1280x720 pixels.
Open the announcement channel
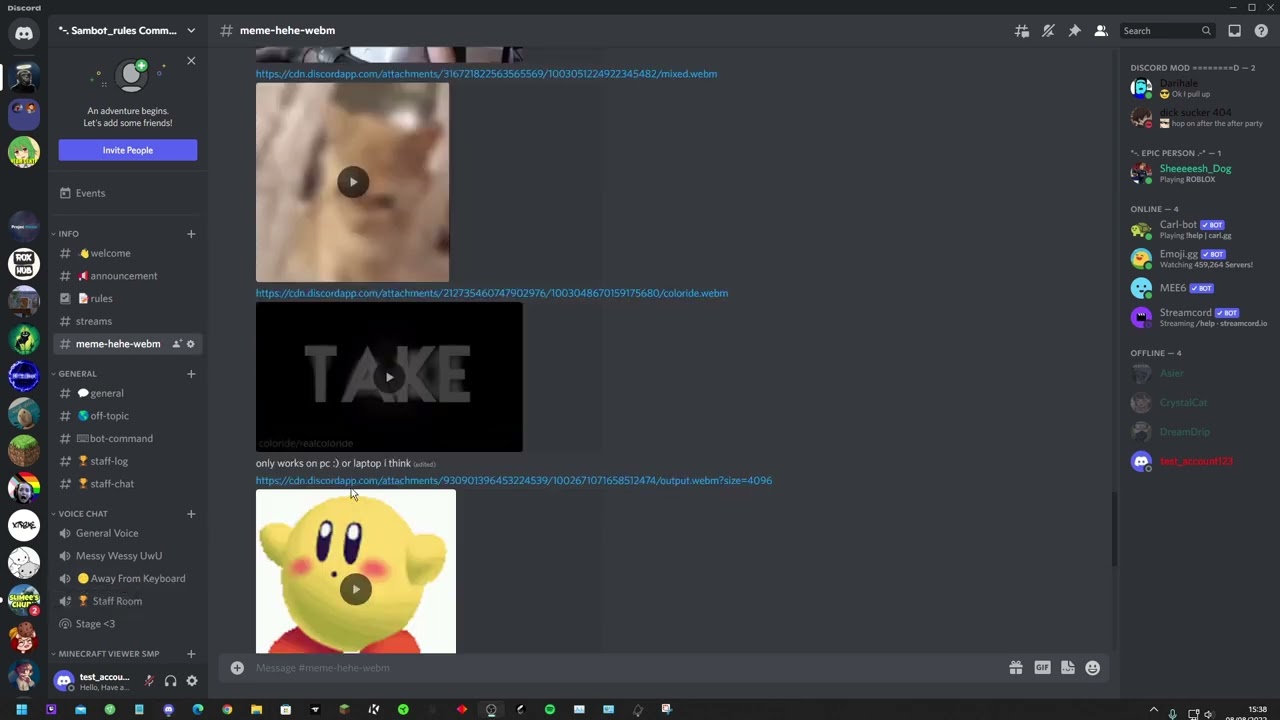pyautogui.click(x=128, y=276)
